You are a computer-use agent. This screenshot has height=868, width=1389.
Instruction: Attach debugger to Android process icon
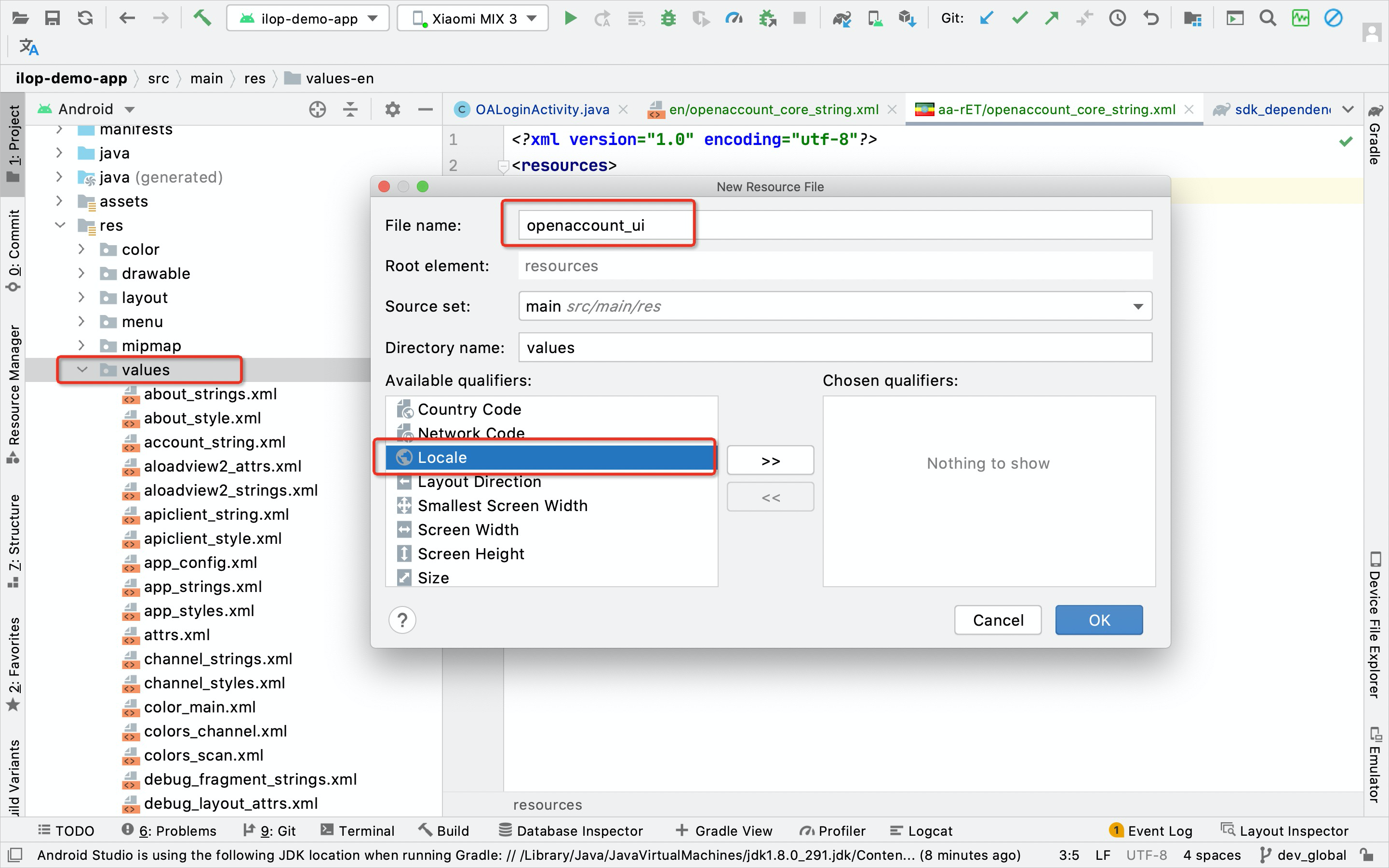click(767, 18)
